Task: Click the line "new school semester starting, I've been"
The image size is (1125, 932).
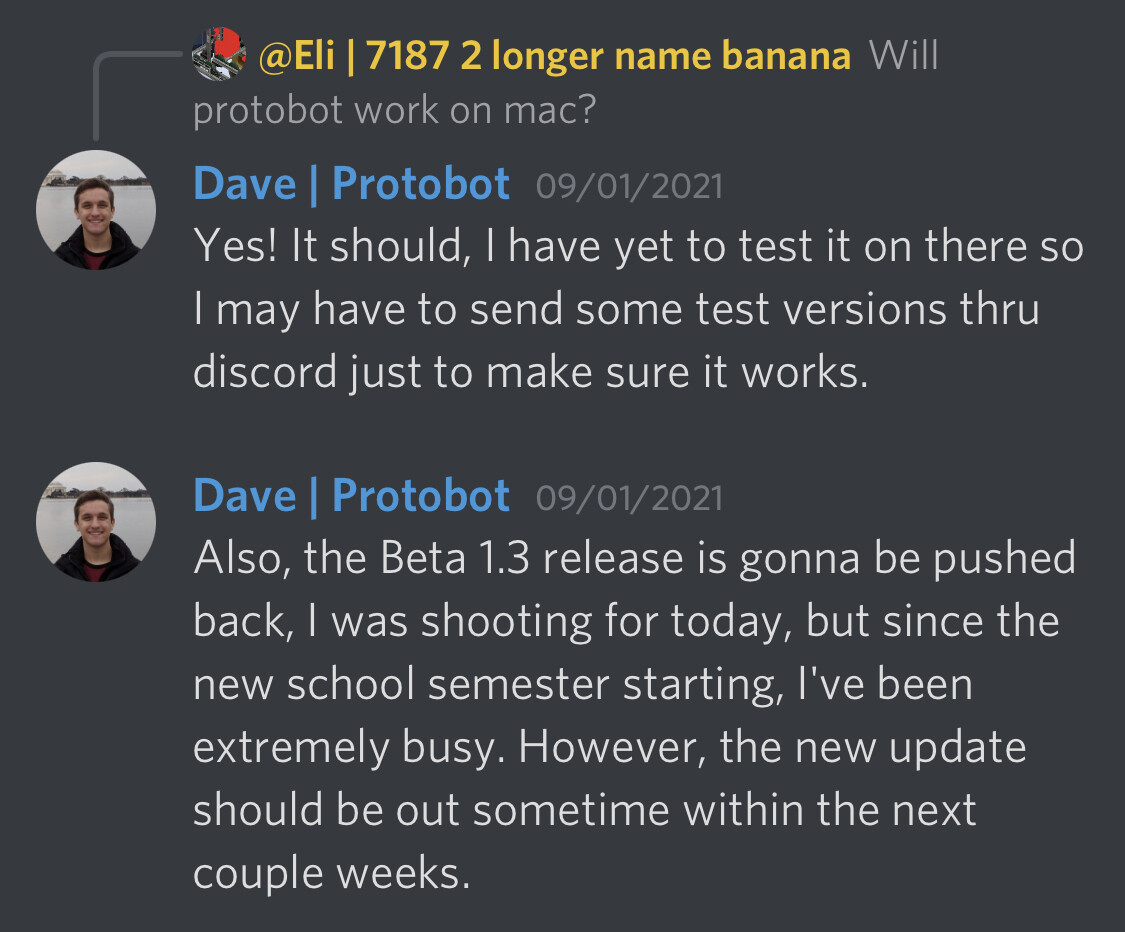Action: (582, 685)
